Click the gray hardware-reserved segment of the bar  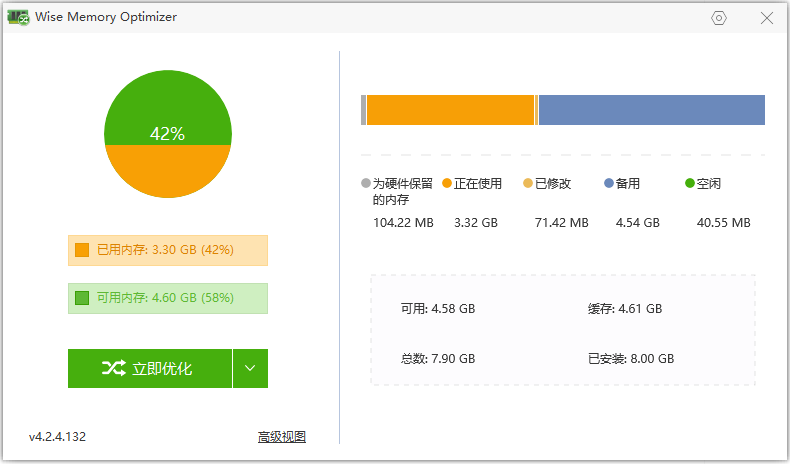pyautogui.click(x=363, y=110)
